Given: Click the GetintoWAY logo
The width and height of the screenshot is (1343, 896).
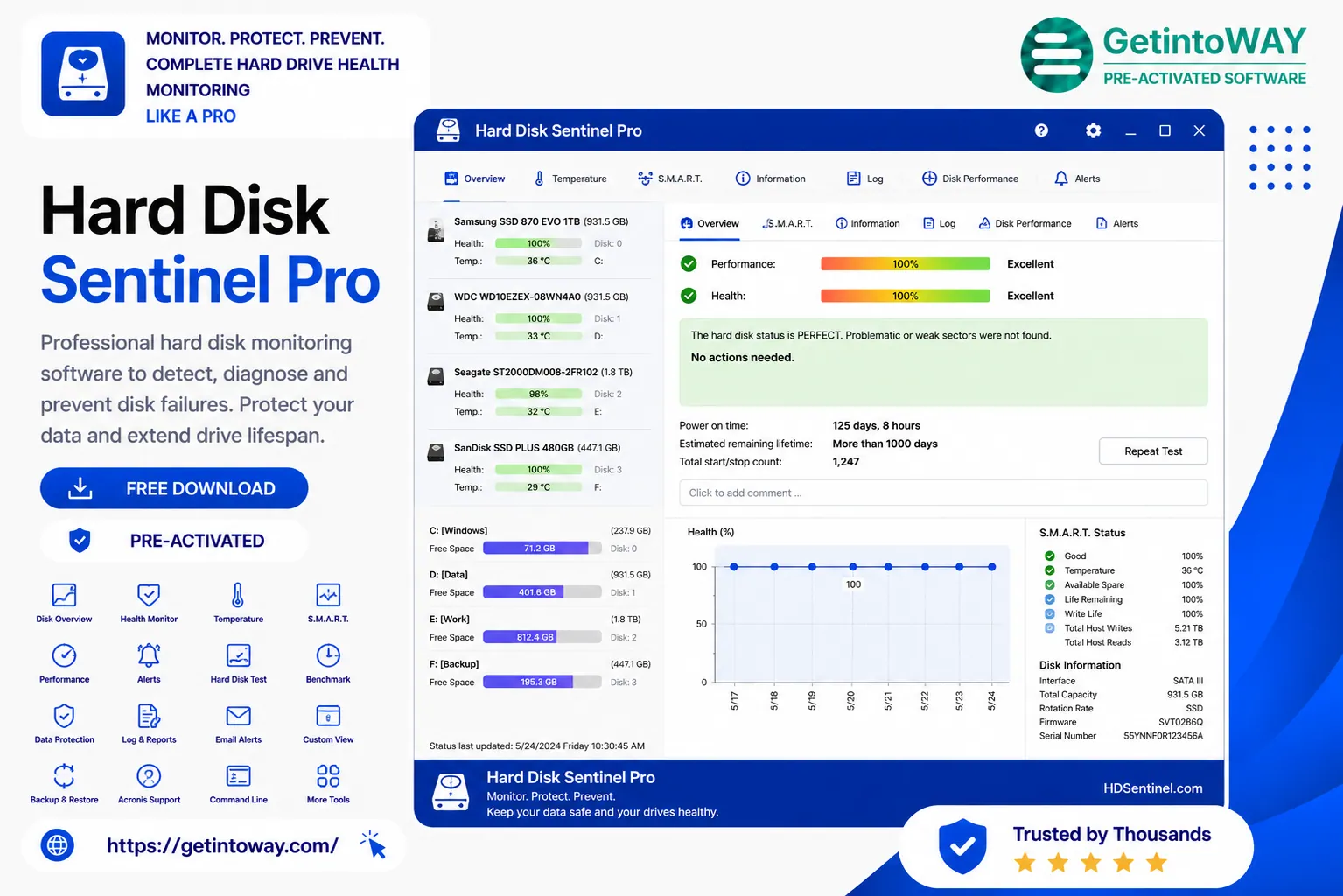Looking at the screenshot, I should pos(1164,55).
